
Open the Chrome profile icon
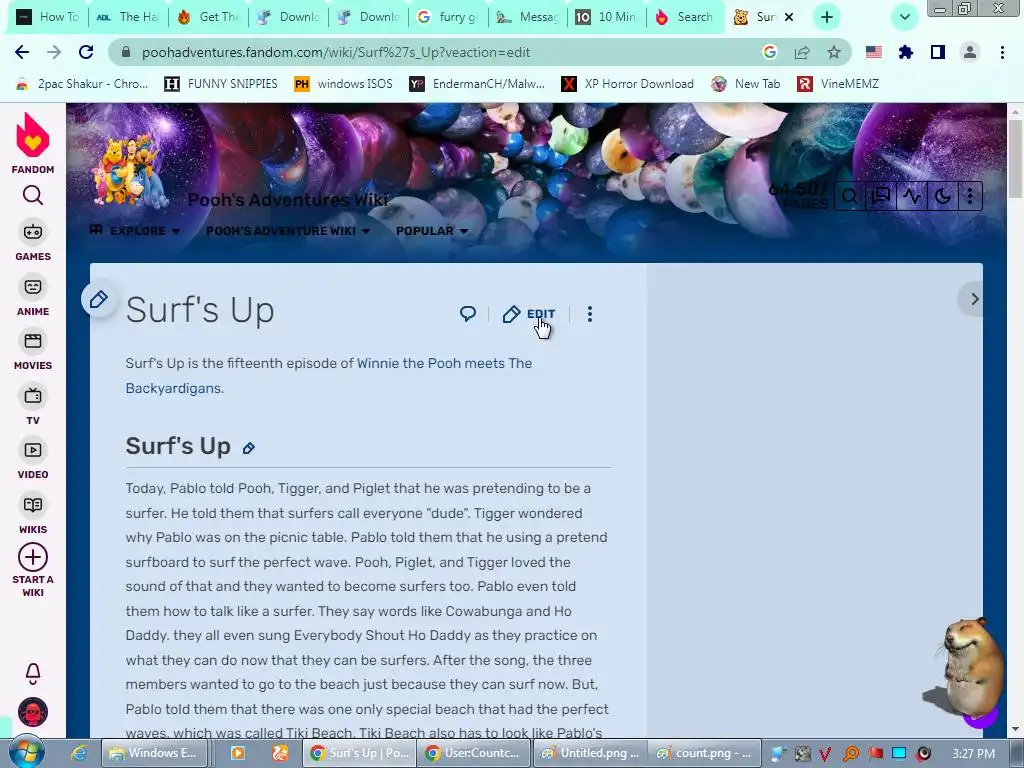click(970, 52)
